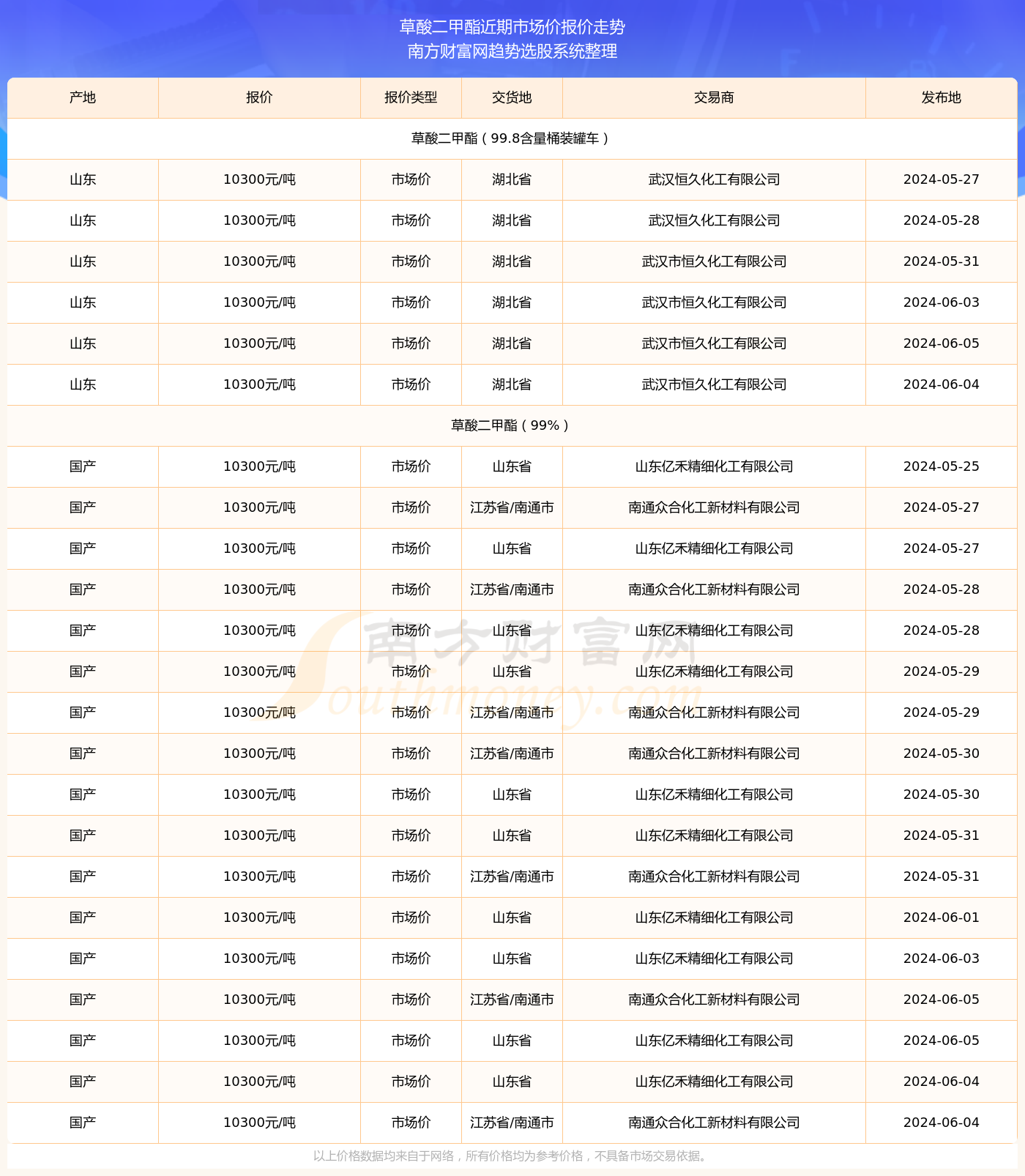1025x1176 pixels.
Task: Select 武汉恒久化工有限公司 in the 2024-05-28 row
Action: (714, 220)
